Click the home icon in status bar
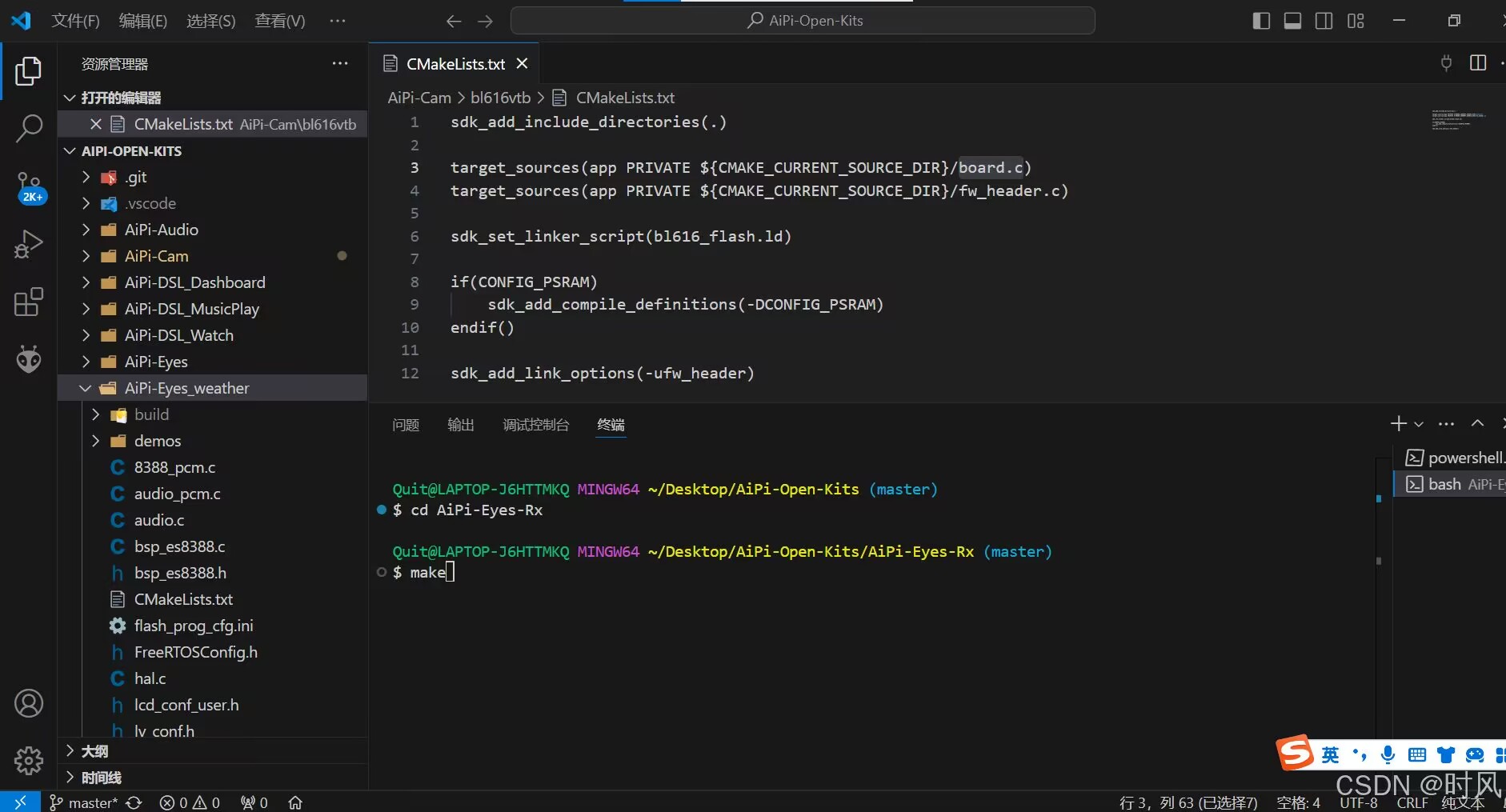The image size is (1506, 812). coord(295,802)
